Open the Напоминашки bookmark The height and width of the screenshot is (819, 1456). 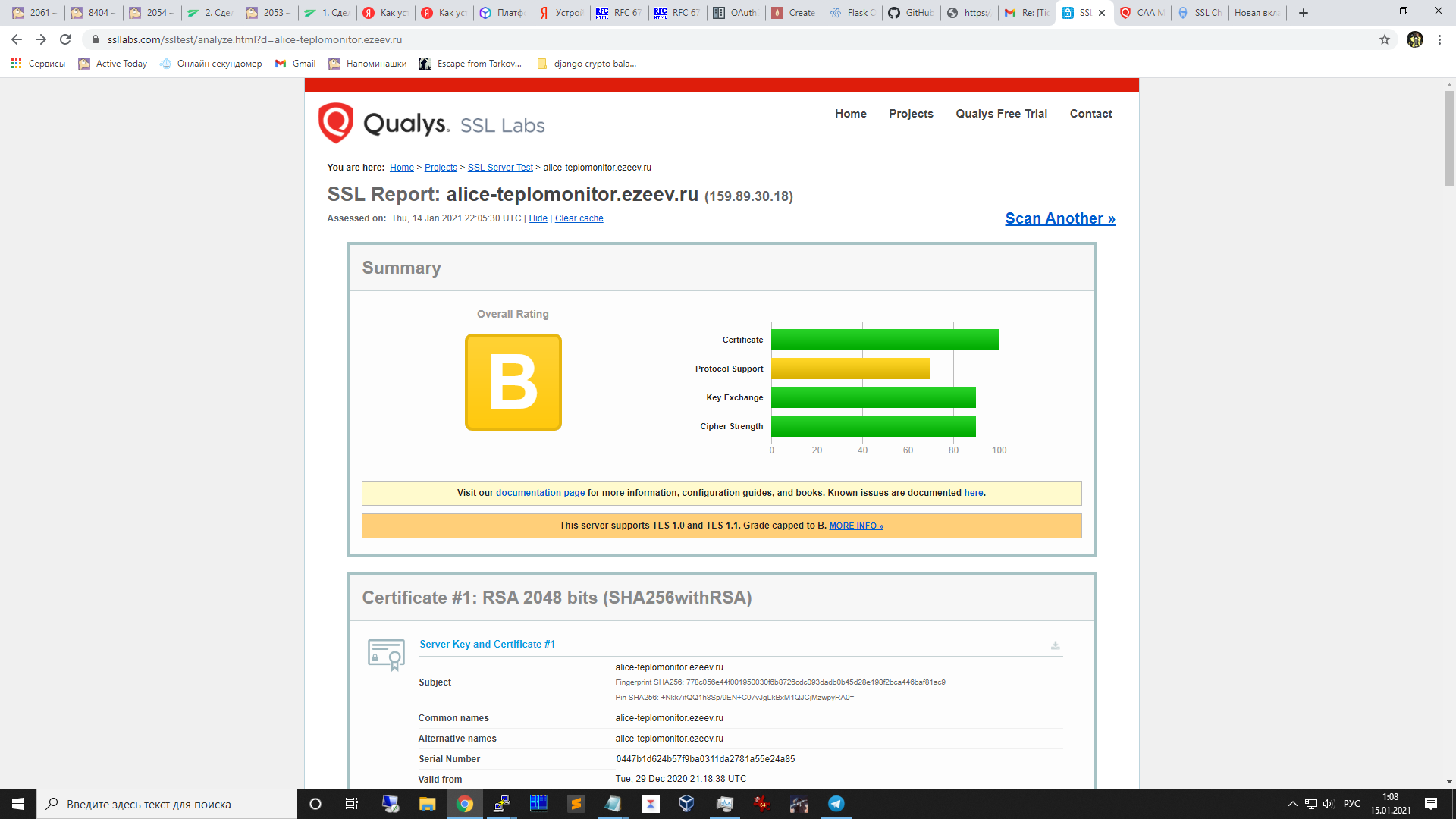[368, 64]
